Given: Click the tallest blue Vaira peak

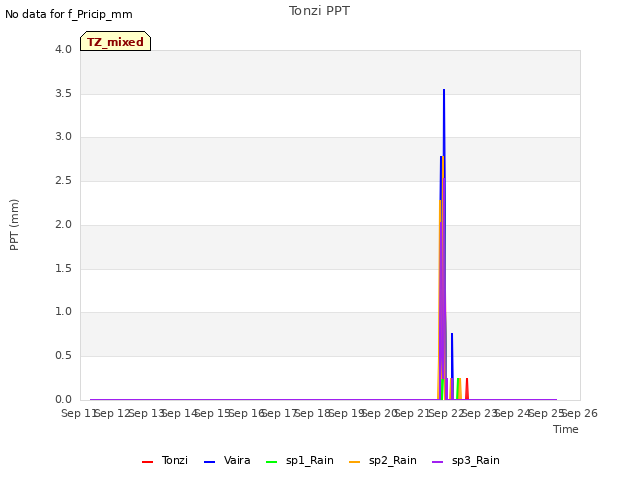Looking at the screenshot, I should [x=444, y=91].
